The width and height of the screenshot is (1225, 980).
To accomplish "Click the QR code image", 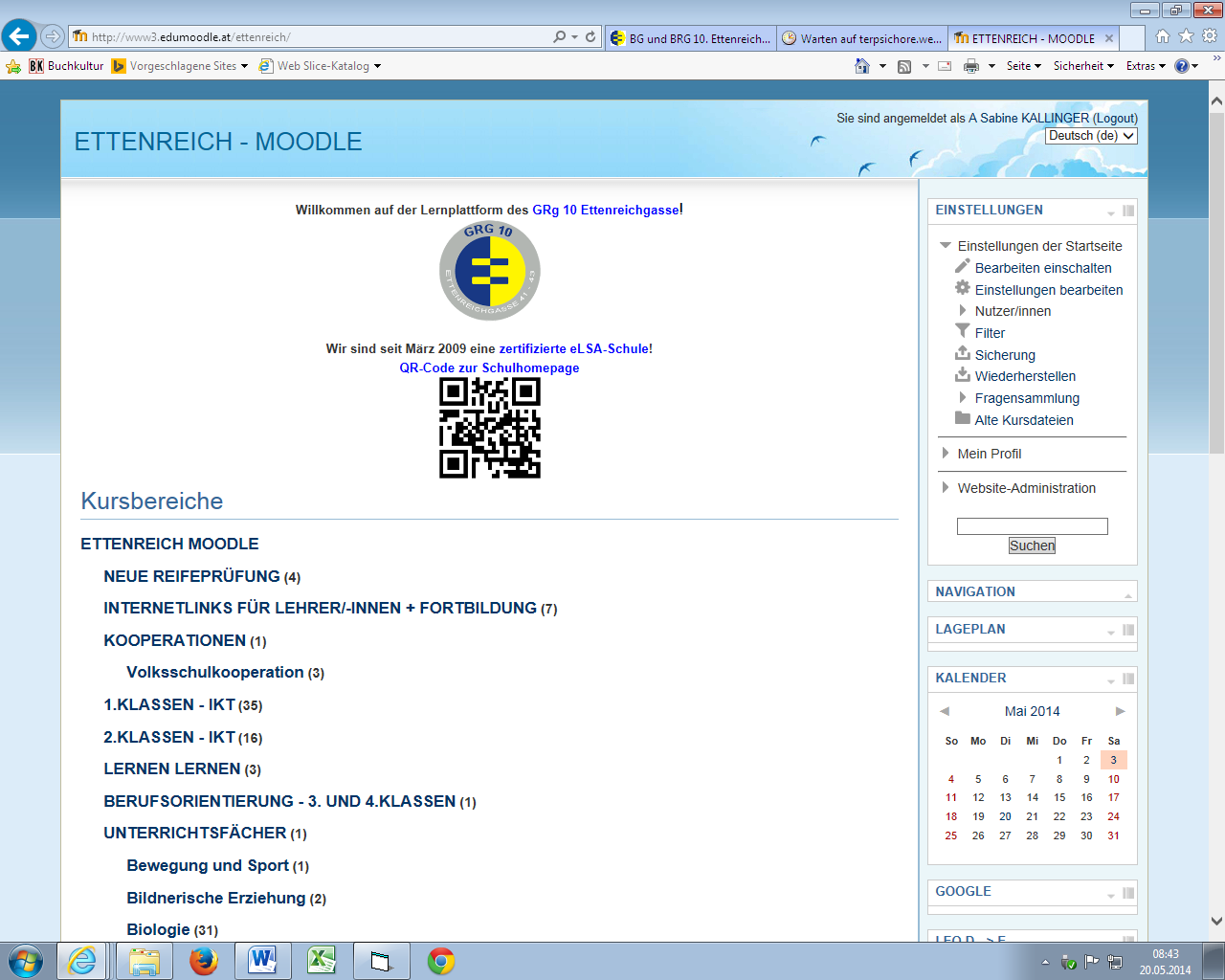I will pyautogui.click(x=490, y=428).
